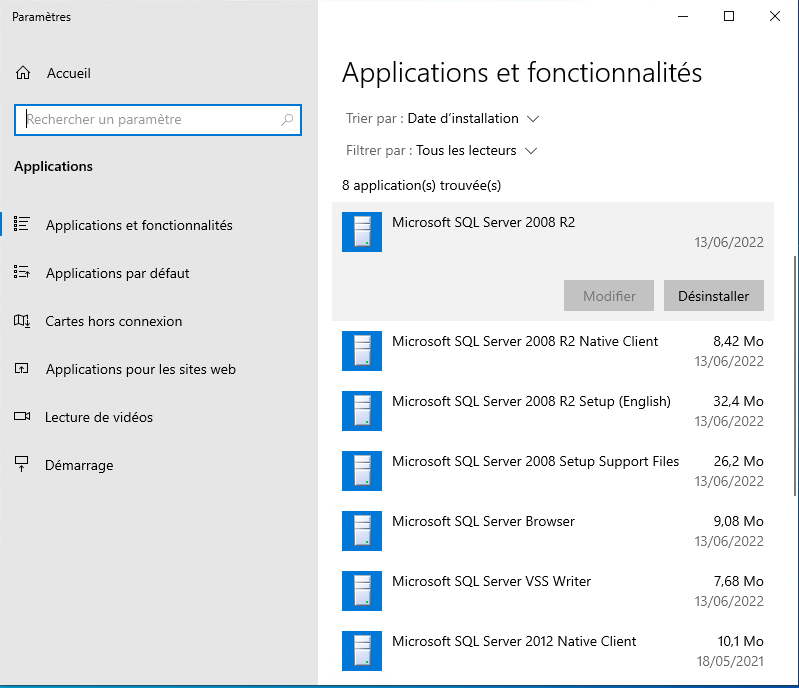Click the Démarrage startup icon

[x=21, y=464]
